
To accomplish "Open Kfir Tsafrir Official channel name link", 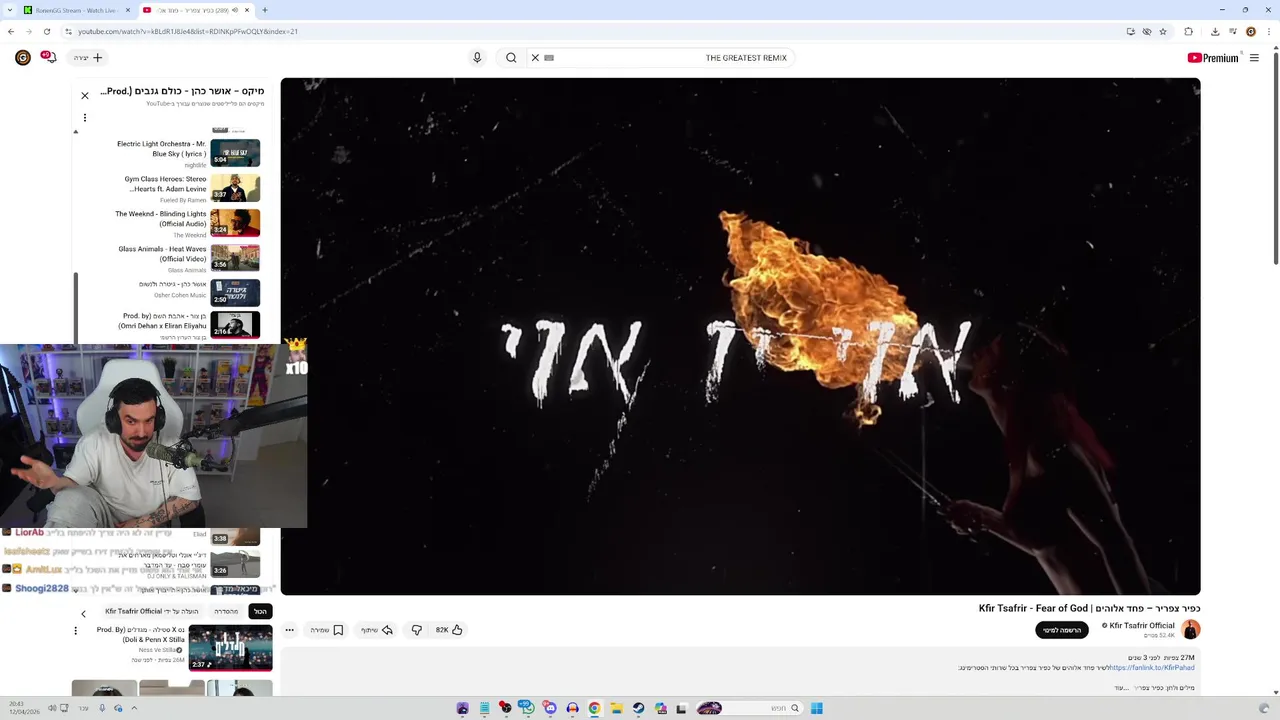I will pyautogui.click(x=1142, y=626).
